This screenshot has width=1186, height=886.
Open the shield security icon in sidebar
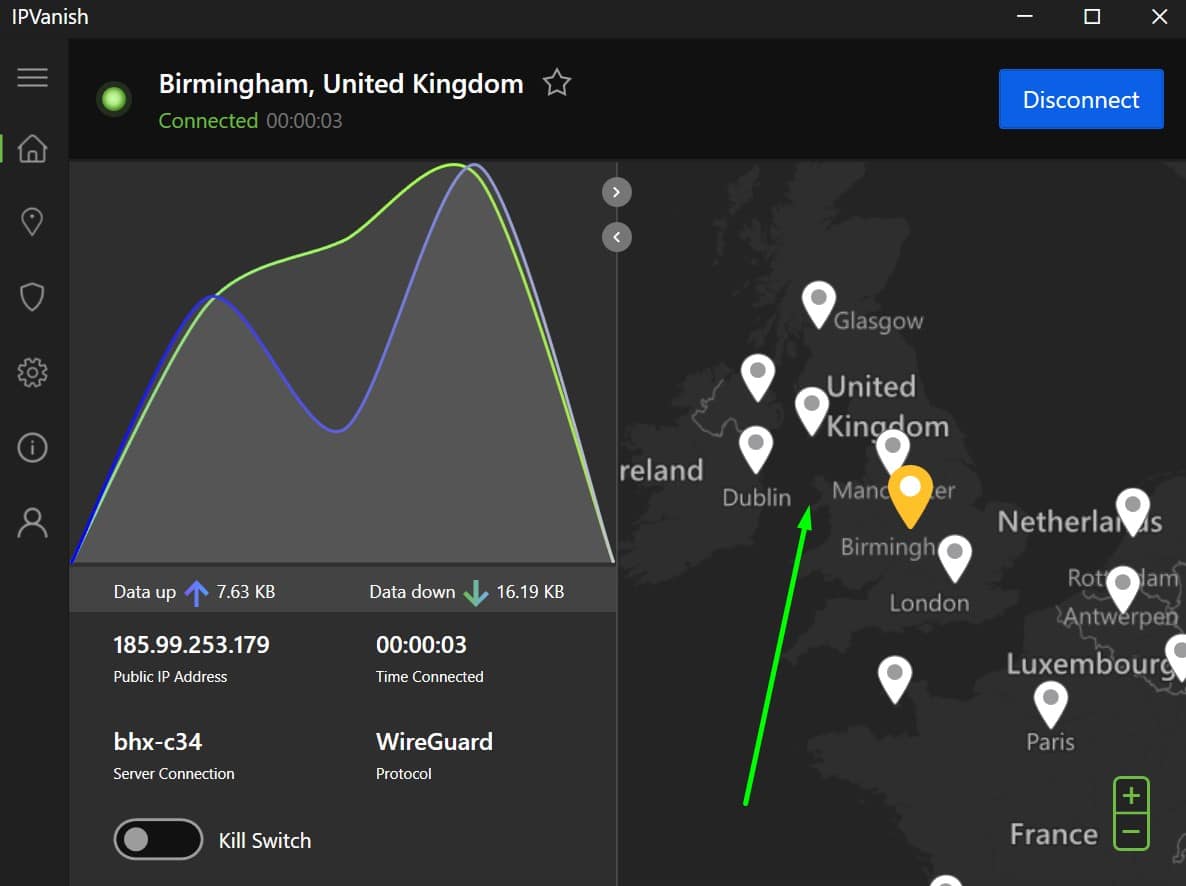[x=33, y=297]
